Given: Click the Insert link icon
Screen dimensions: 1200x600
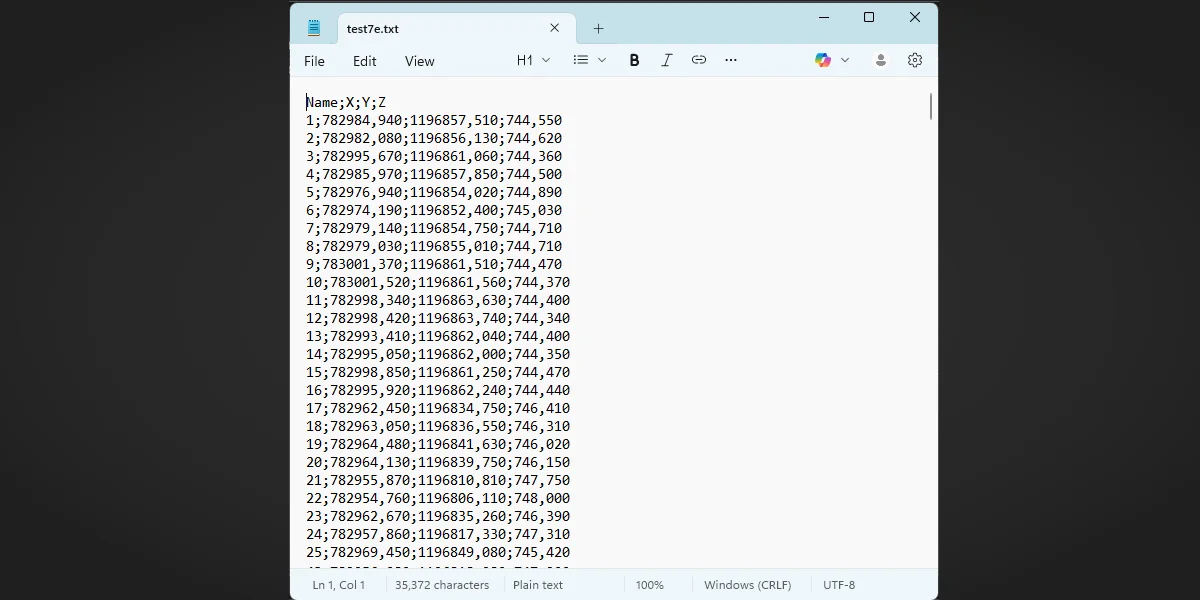Looking at the screenshot, I should 699,60.
